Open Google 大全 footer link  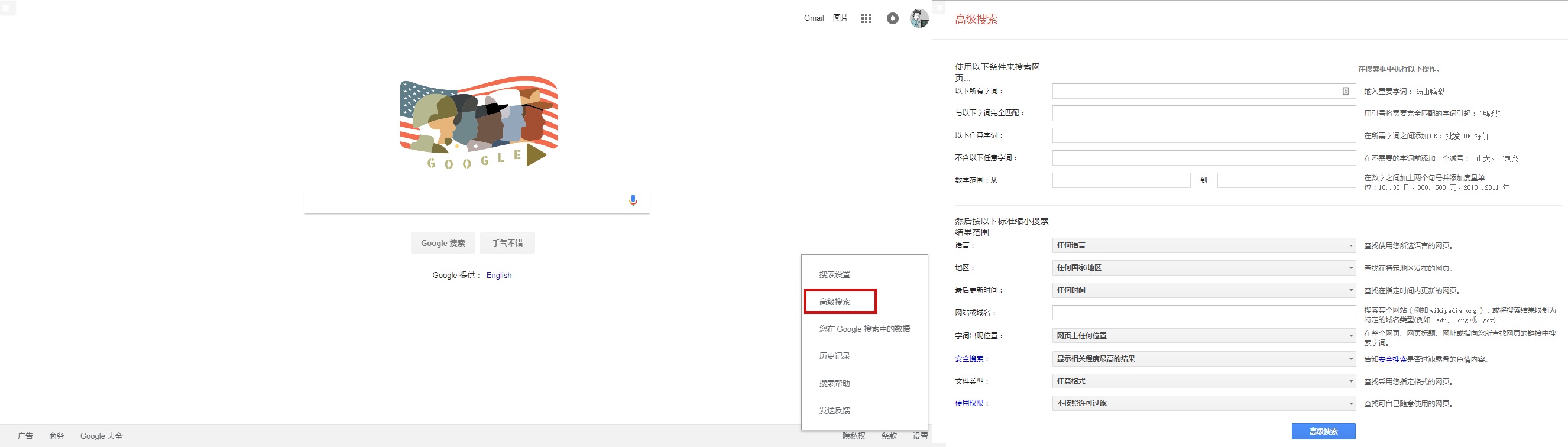[x=102, y=436]
